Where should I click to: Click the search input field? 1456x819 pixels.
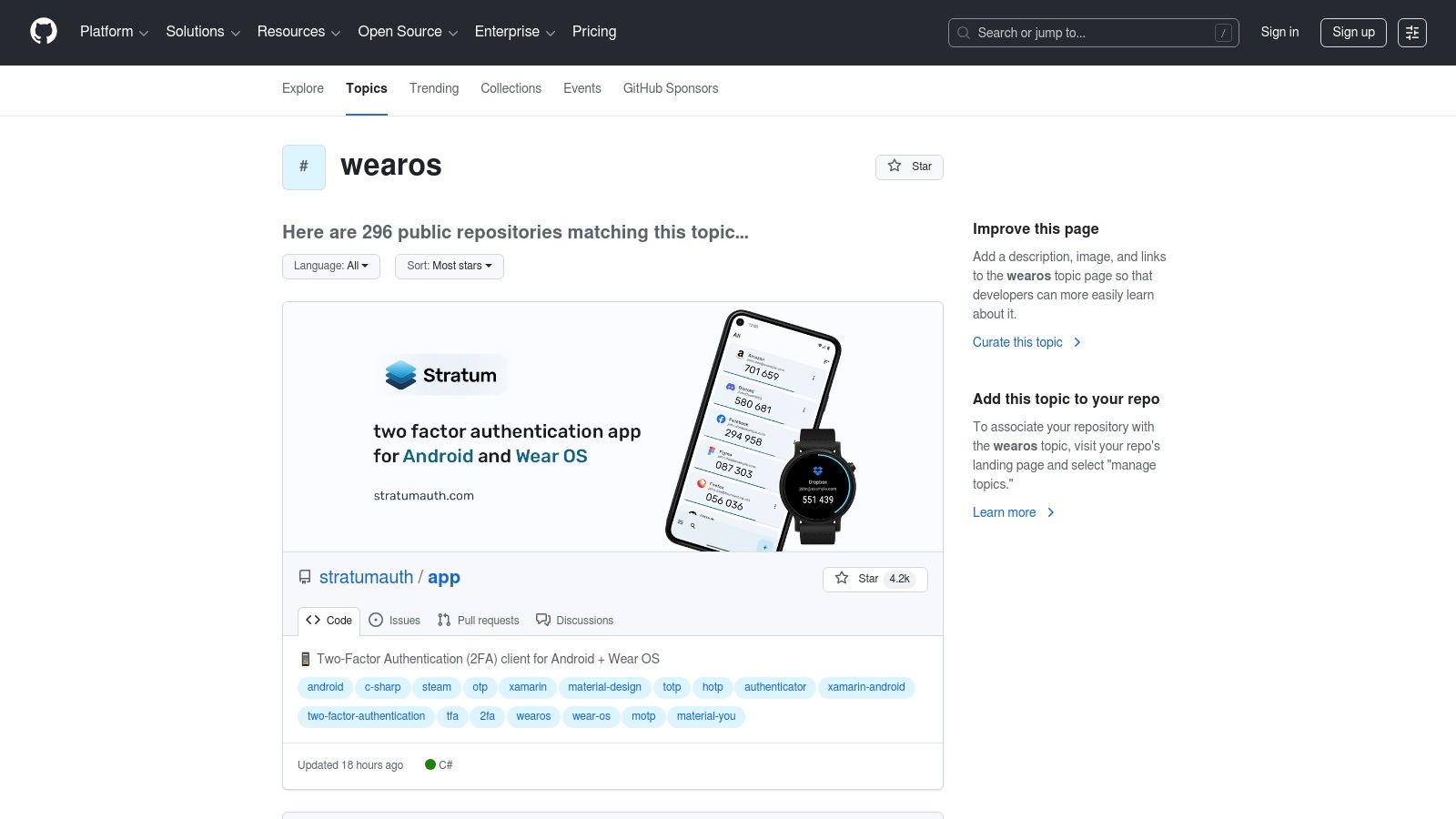(1092, 33)
